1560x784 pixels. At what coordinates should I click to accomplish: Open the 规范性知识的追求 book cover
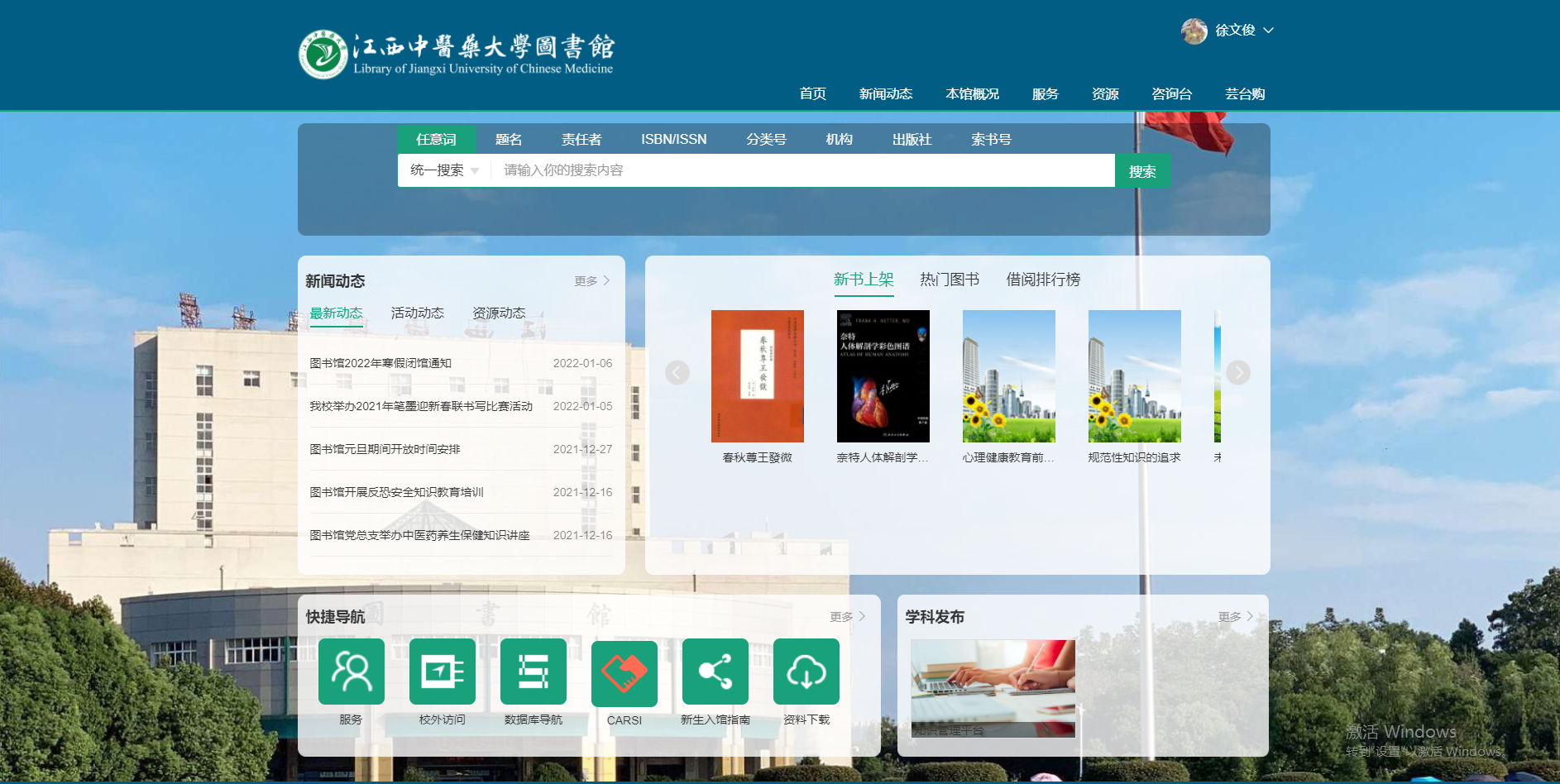click(x=1135, y=376)
